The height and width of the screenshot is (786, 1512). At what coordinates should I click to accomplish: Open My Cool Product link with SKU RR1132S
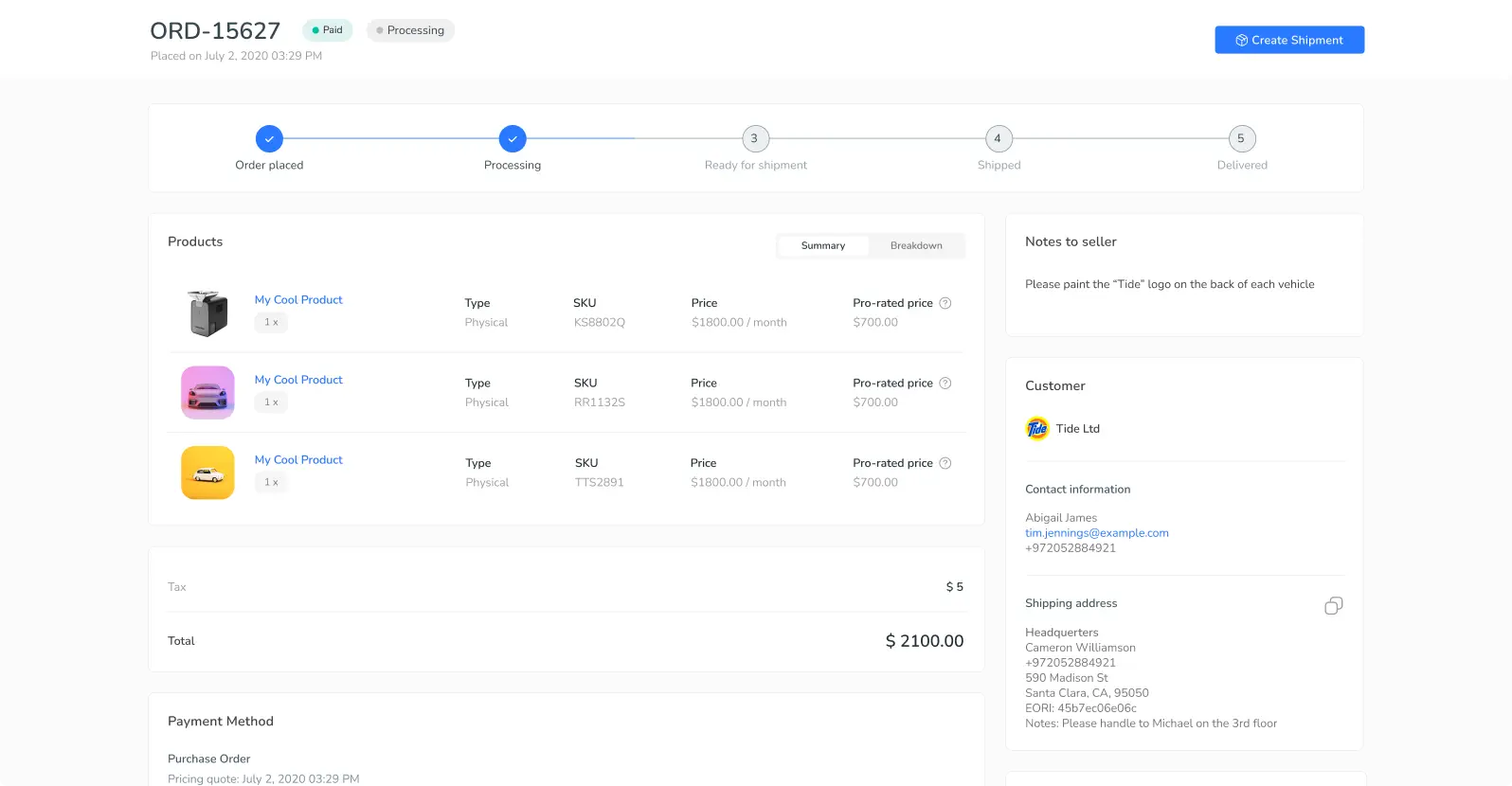click(298, 380)
